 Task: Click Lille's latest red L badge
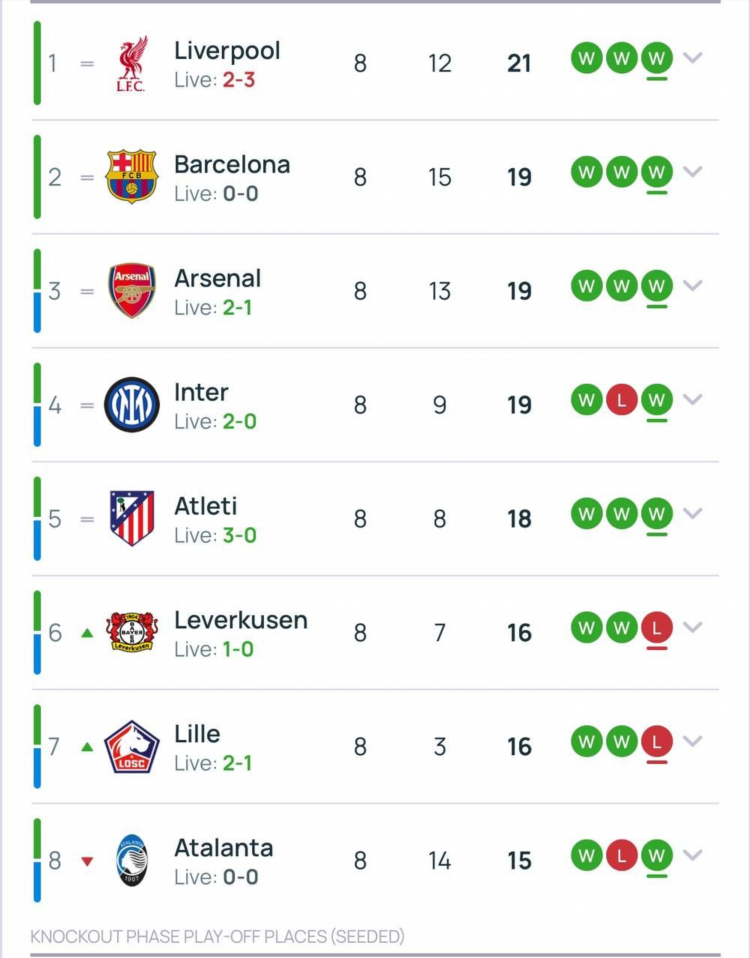[657, 742]
